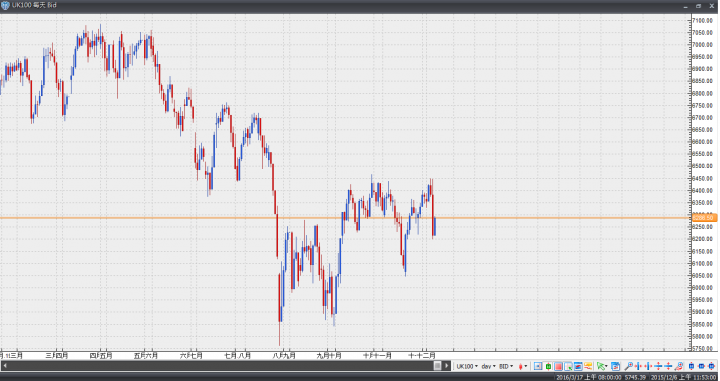Select the green cursor pointer tool
The image size is (720, 381).
600,366
